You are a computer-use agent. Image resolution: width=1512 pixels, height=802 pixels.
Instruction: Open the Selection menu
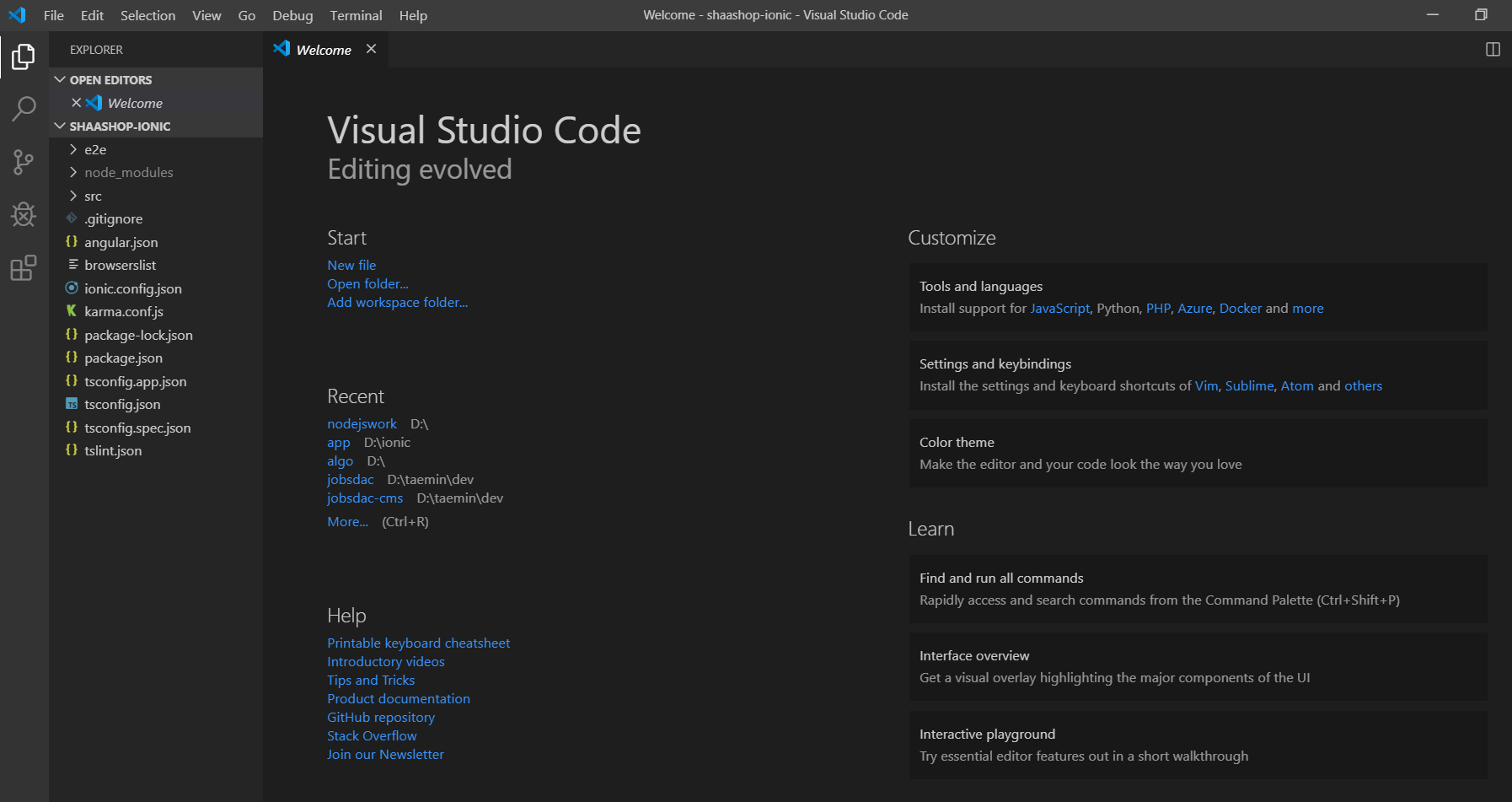[x=147, y=15]
